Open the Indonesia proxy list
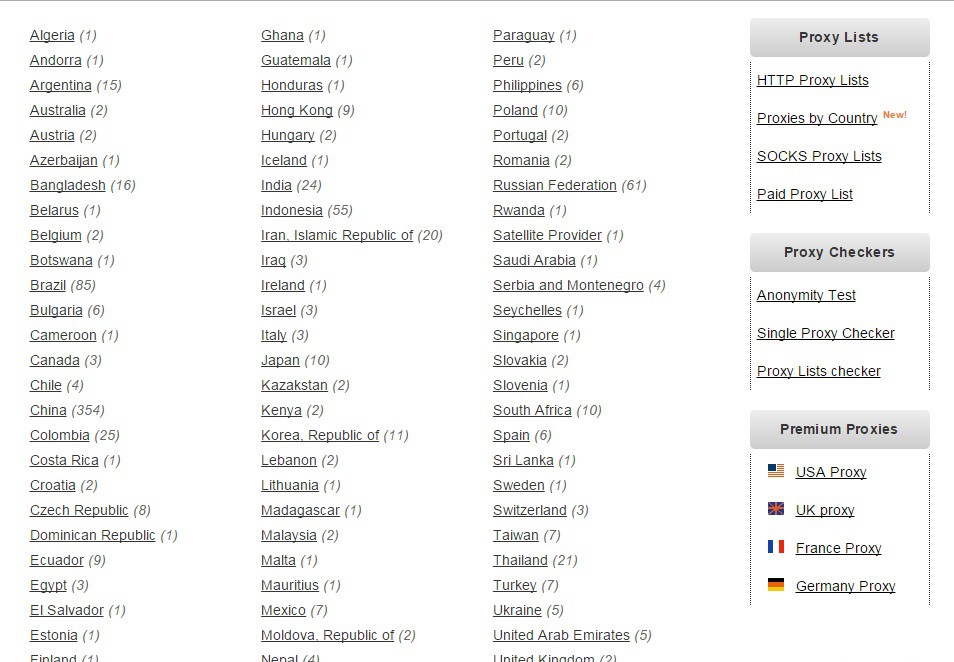954x662 pixels. click(291, 210)
